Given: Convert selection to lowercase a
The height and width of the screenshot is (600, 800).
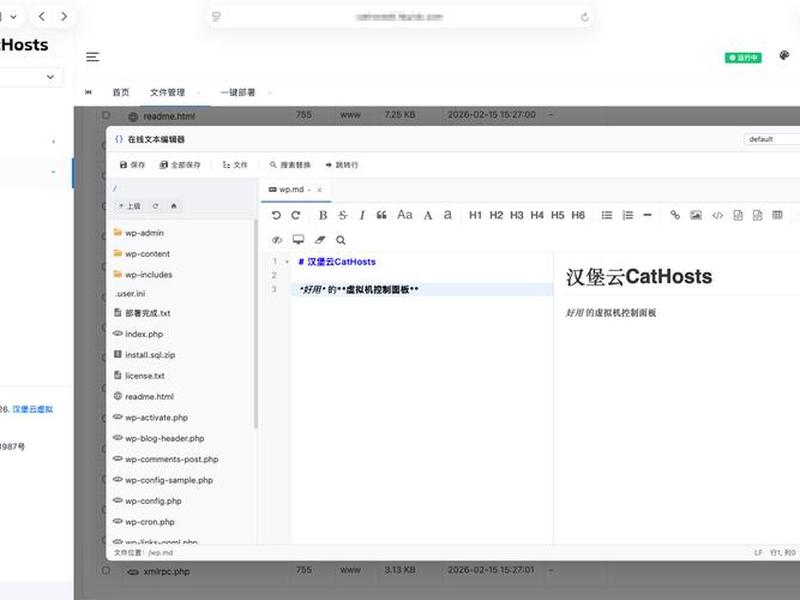Looking at the screenshot, I should pos(447,215).
